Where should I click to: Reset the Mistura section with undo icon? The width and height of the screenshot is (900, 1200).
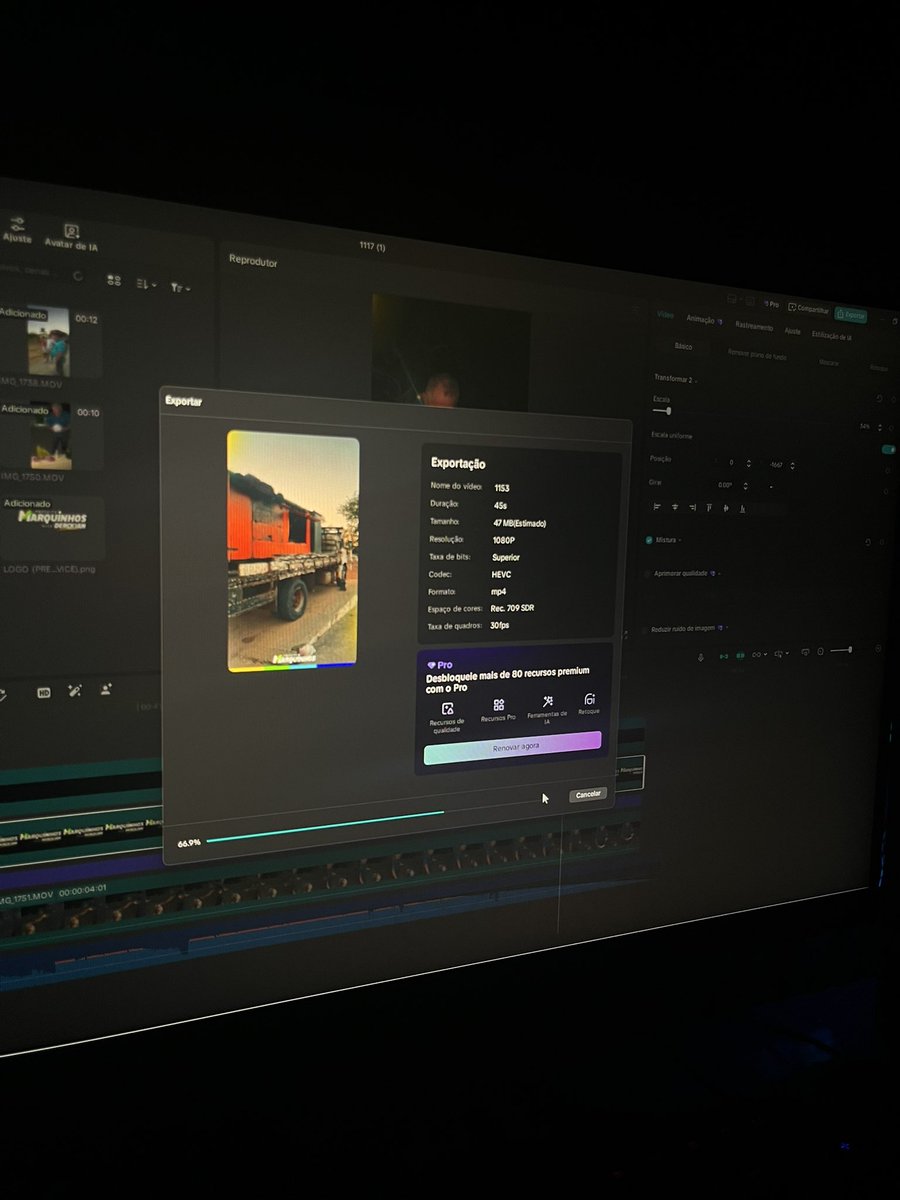pos(867,542)
